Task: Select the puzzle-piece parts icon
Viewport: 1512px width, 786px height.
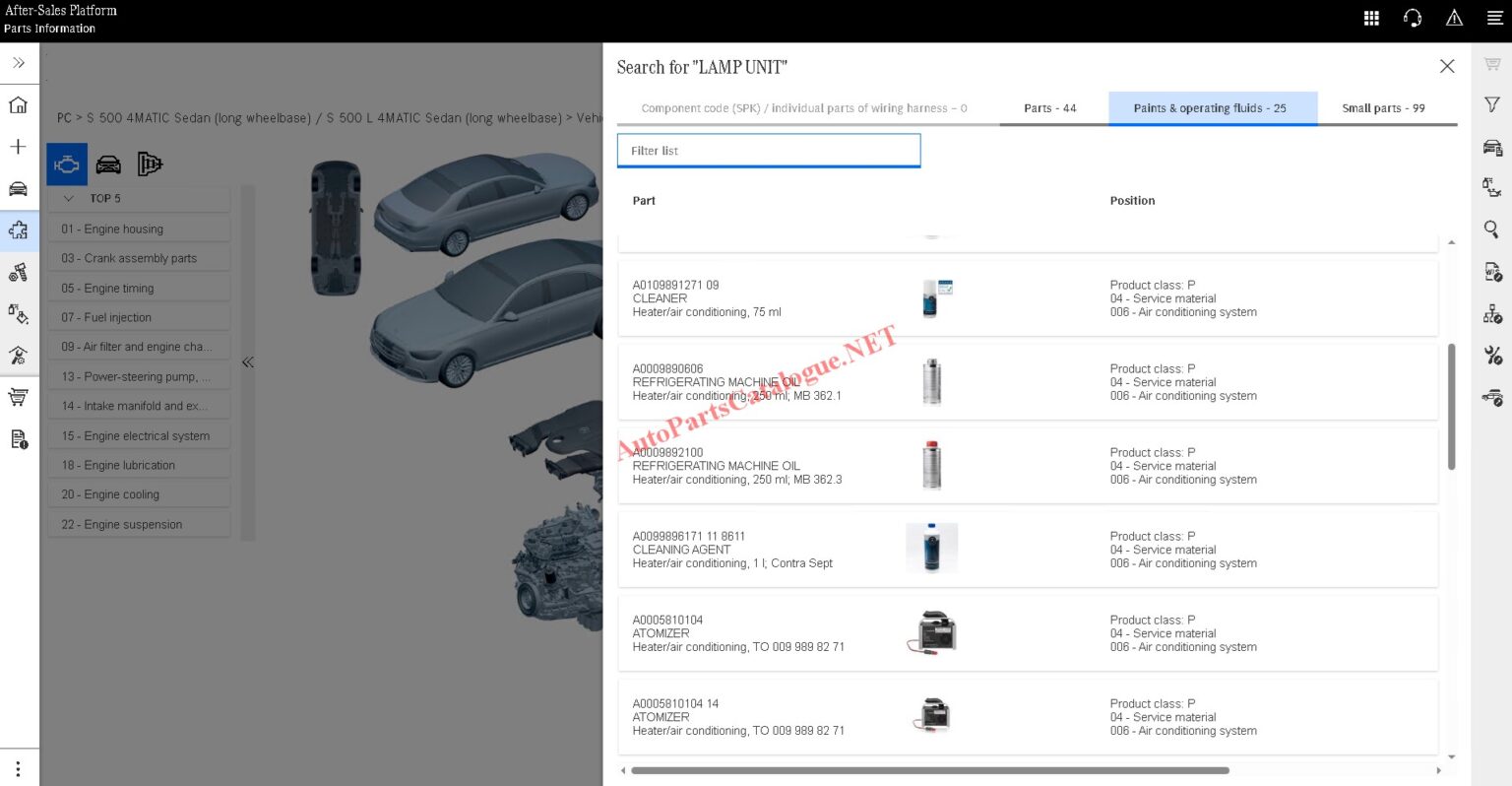Action: 18,230
